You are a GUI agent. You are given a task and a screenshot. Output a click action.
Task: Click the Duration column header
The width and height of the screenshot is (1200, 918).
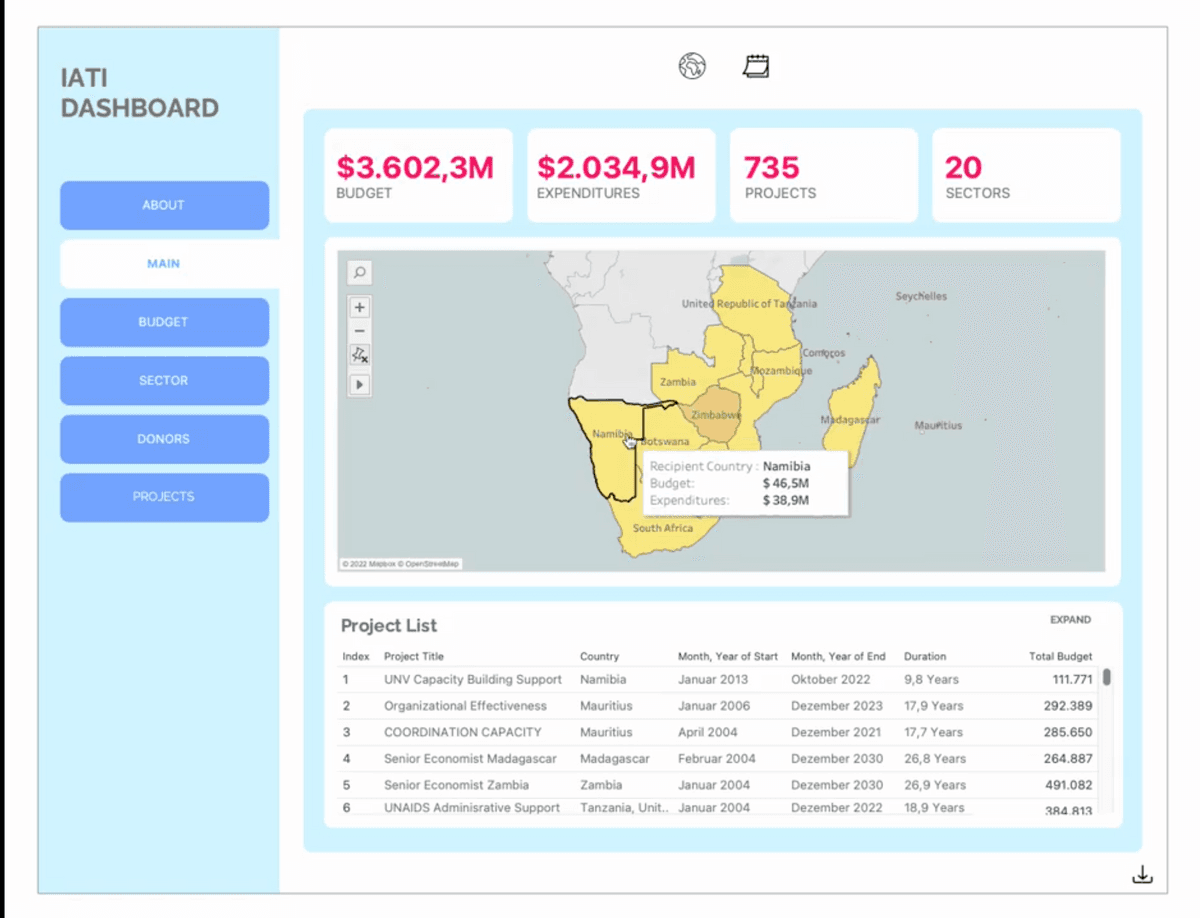click(925, 657)
